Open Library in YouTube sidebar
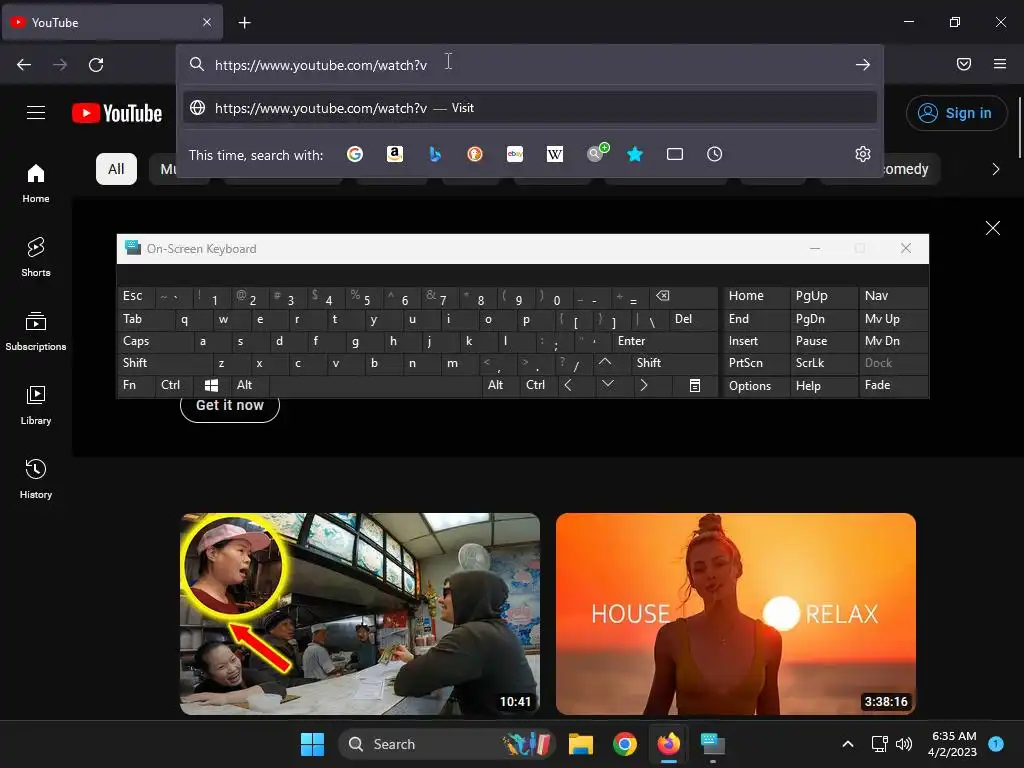 [x=36, y=405]
